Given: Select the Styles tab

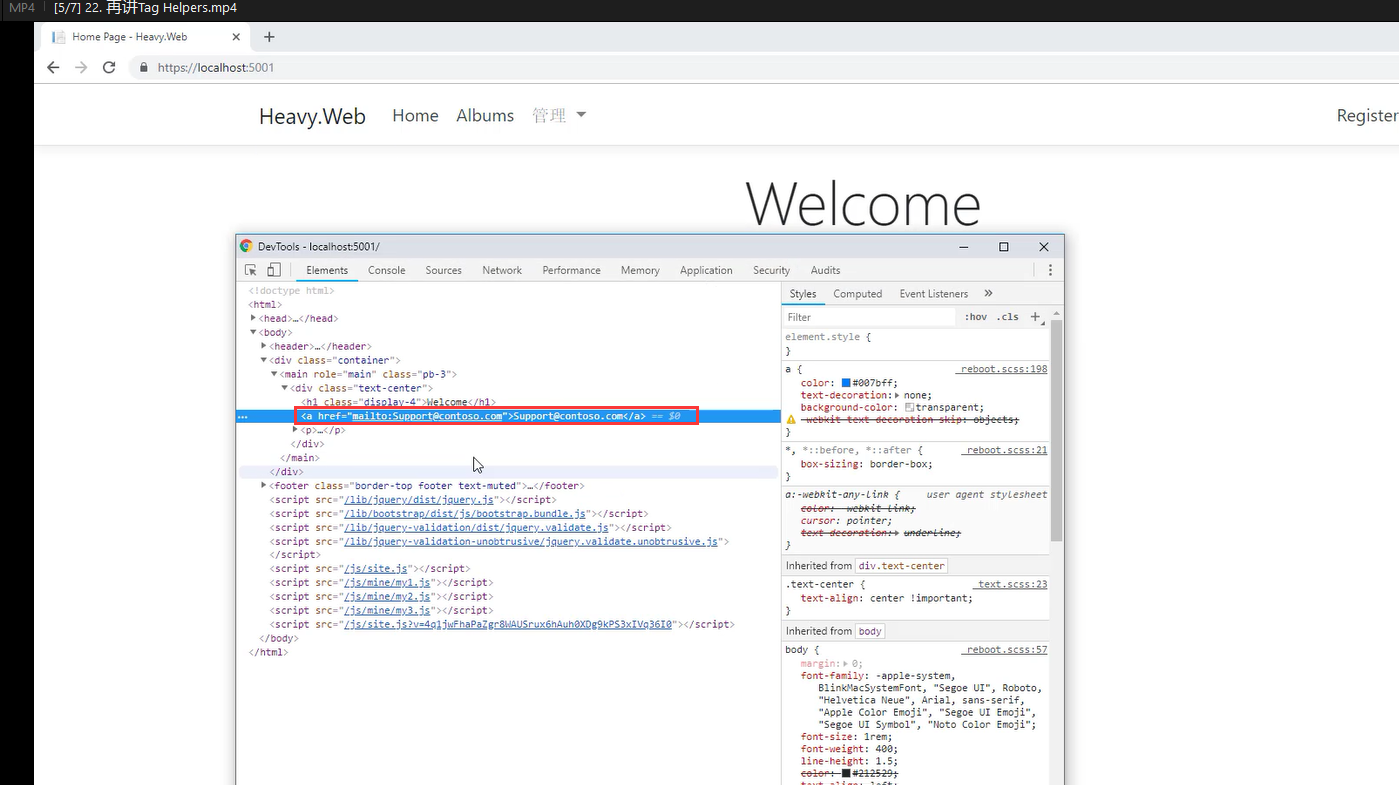Looking at the screenshot, I should (803, 294).
